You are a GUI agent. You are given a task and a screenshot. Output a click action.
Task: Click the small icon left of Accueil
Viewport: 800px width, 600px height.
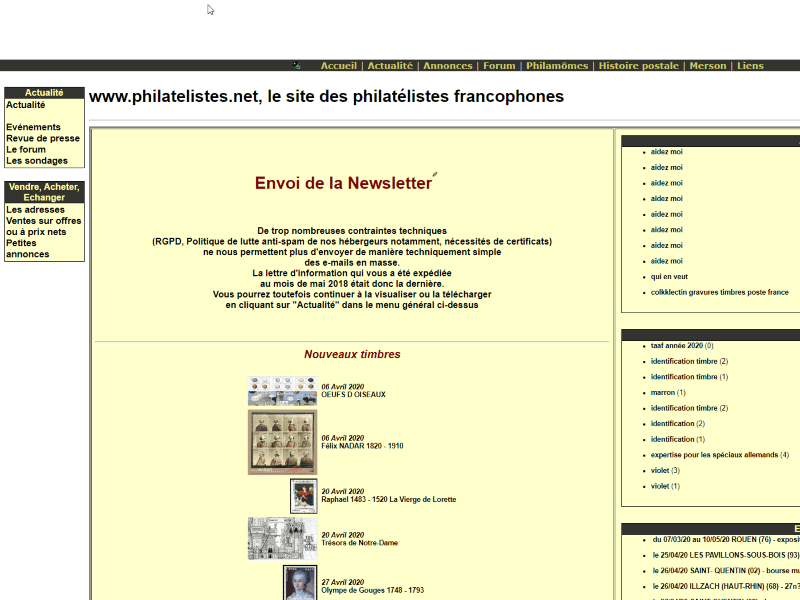(x=296, y=65)
